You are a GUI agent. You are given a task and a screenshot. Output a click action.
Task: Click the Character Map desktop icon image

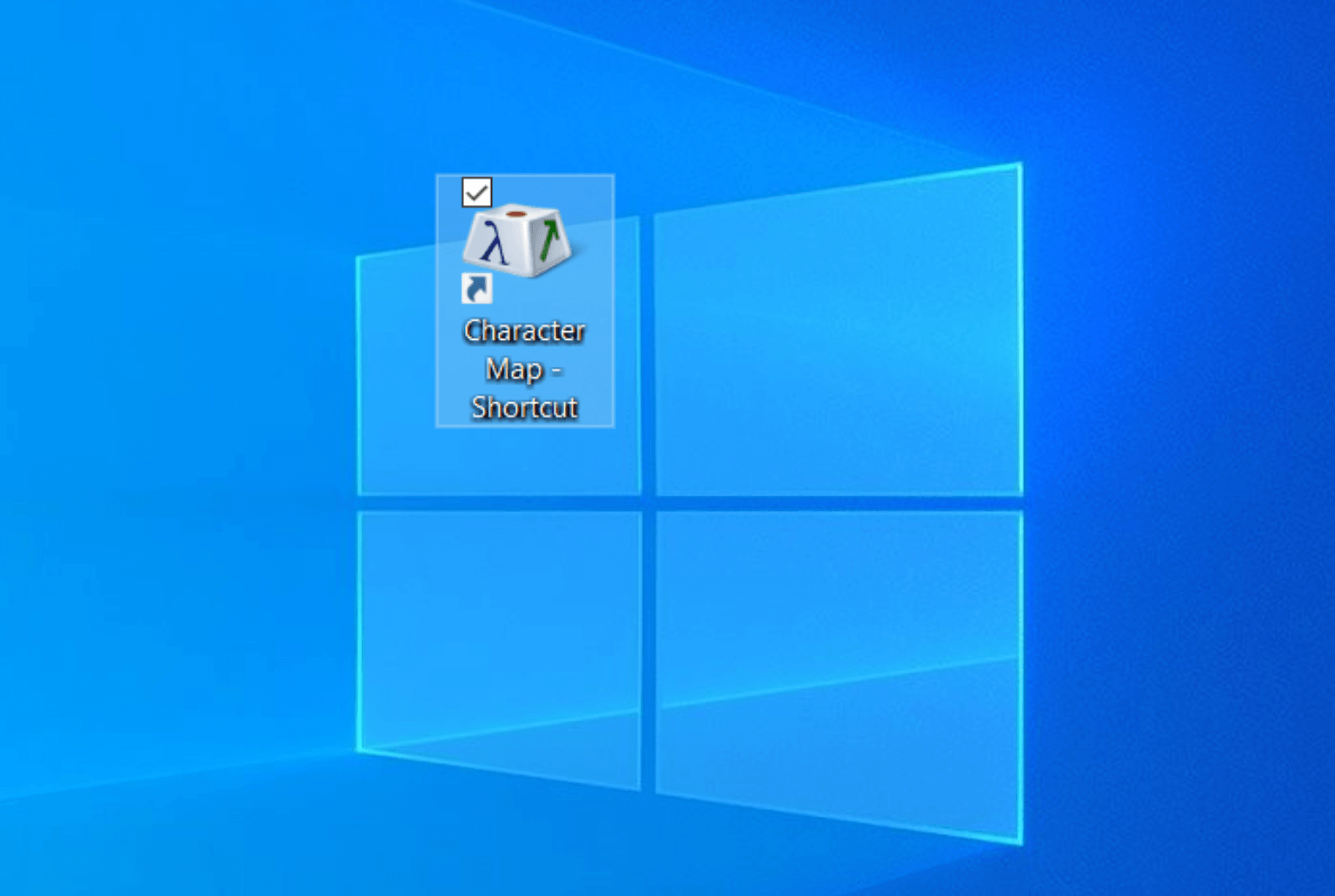(x=517, y=243)
